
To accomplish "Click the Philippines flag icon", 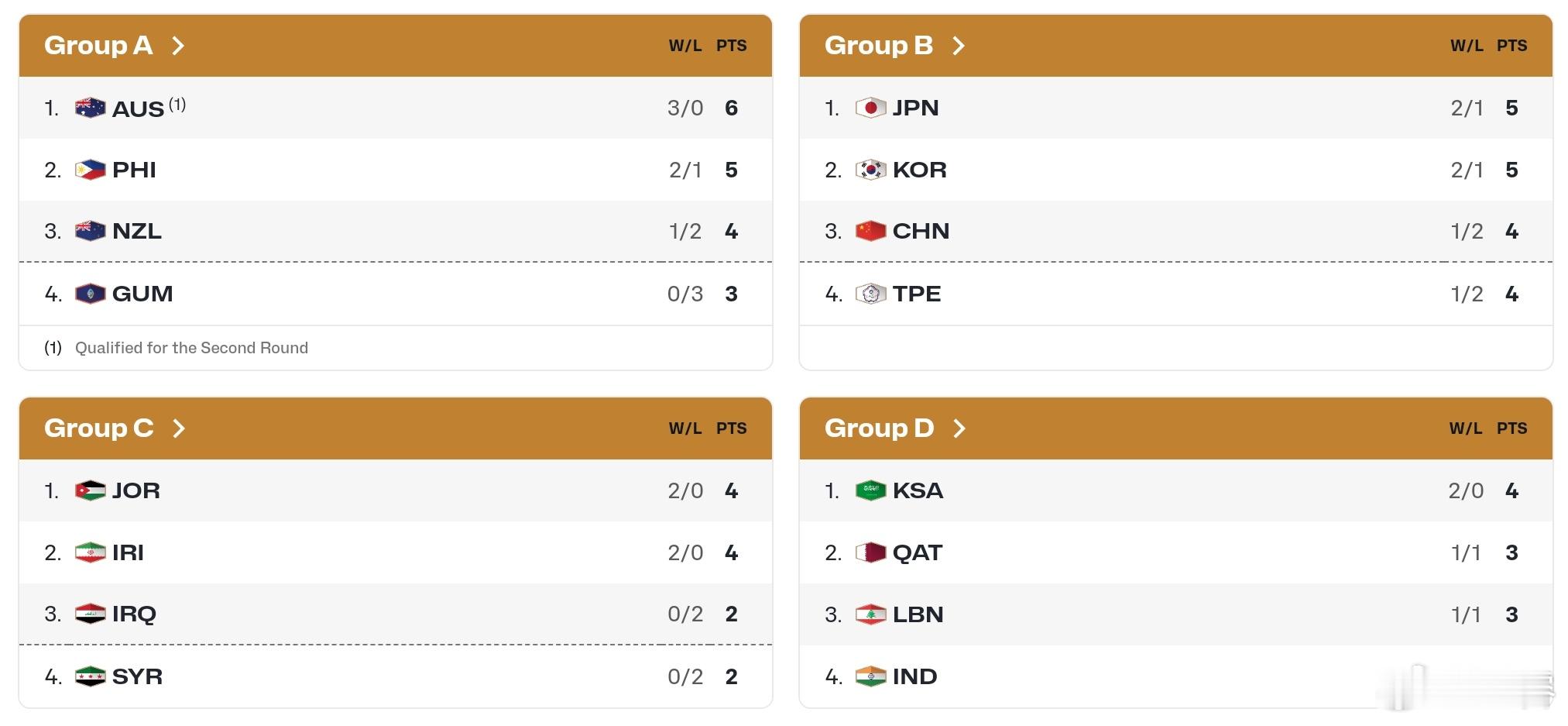I will pos(90,170).
